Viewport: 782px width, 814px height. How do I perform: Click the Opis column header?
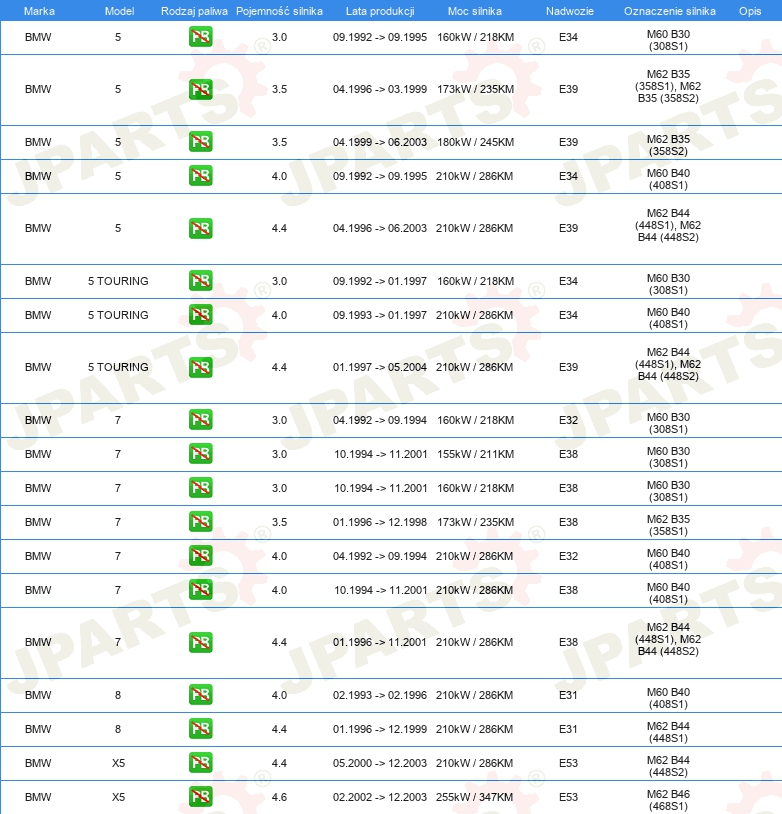[x=750, y=11]
